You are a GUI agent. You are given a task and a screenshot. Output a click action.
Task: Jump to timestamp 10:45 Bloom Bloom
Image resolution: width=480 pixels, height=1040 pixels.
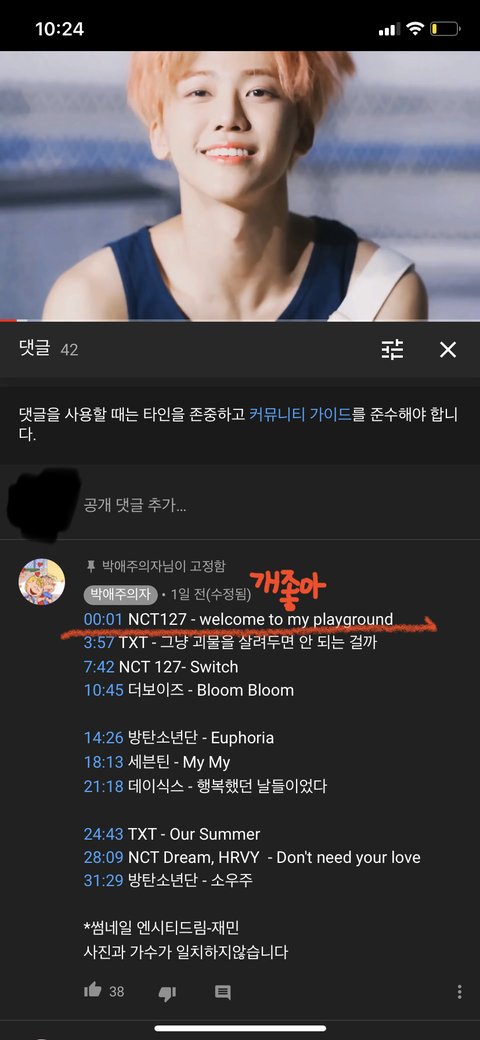(x=103, y=690)
